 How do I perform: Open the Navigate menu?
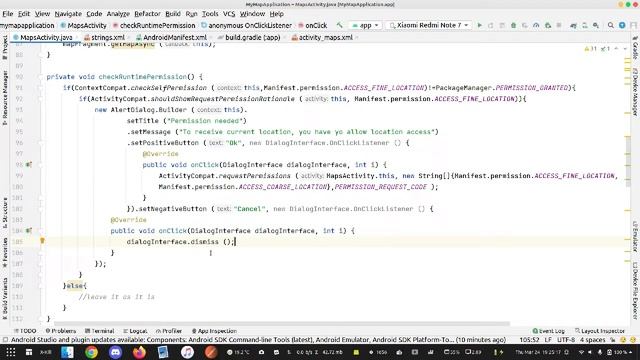(x=68, y=14)
